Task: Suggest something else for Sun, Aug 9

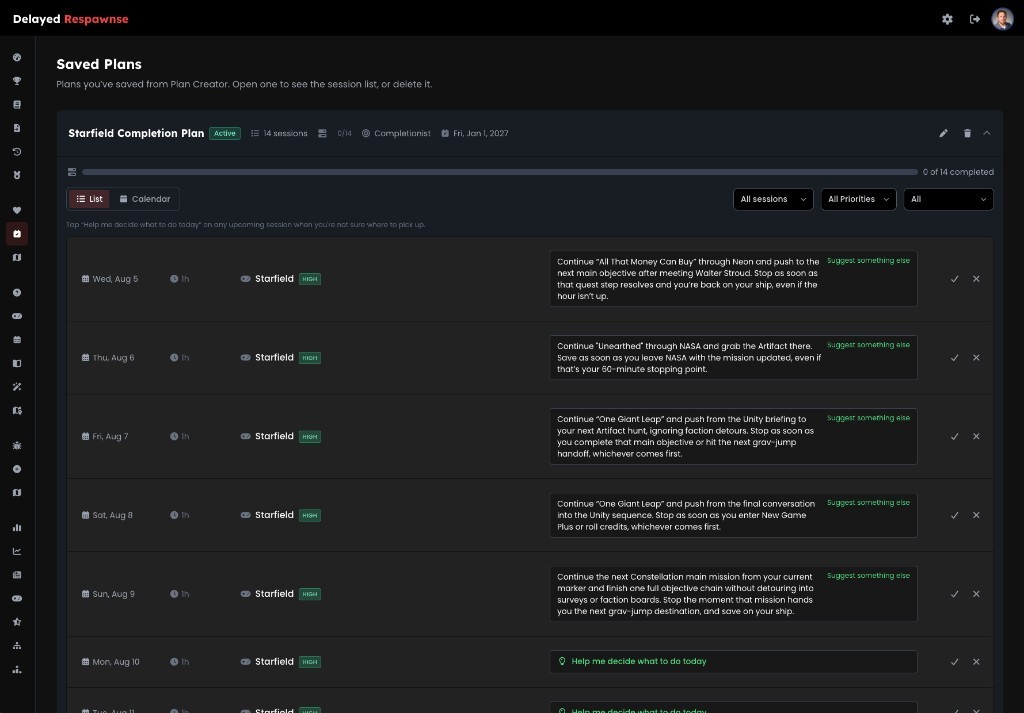Action: click(868, 576)
